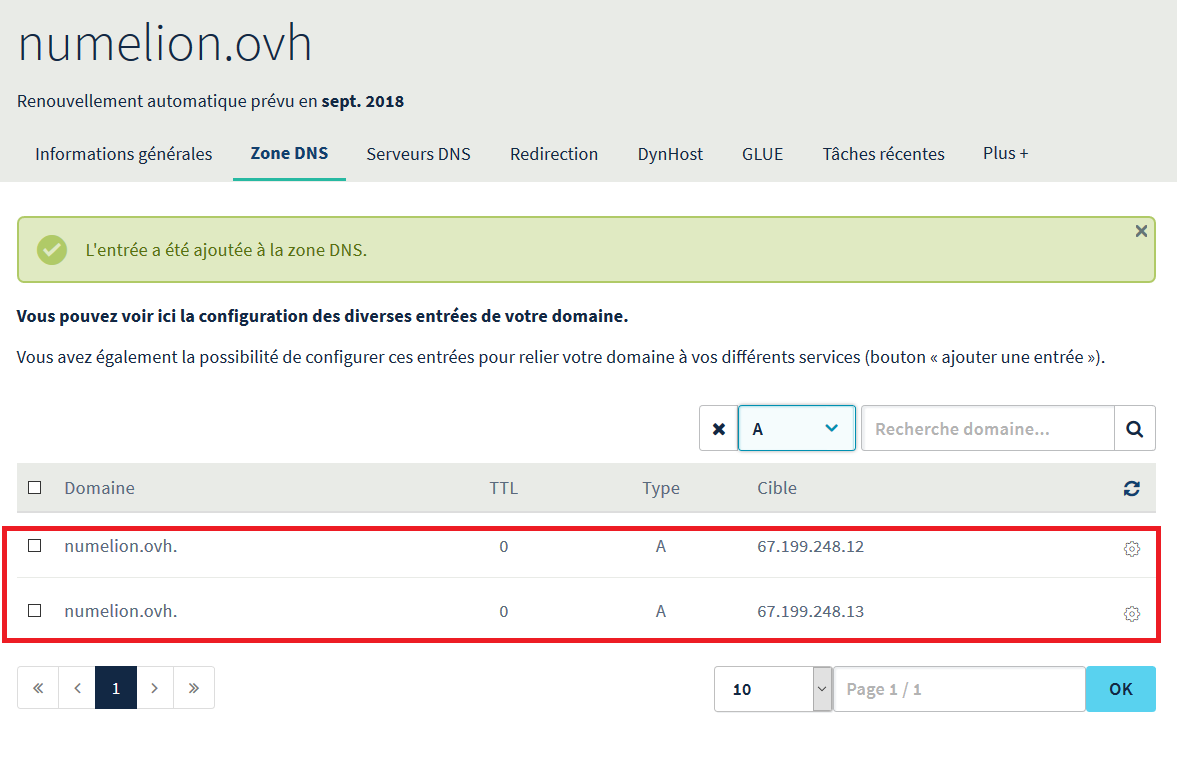Go to first page of results

[x=38, y=688]
